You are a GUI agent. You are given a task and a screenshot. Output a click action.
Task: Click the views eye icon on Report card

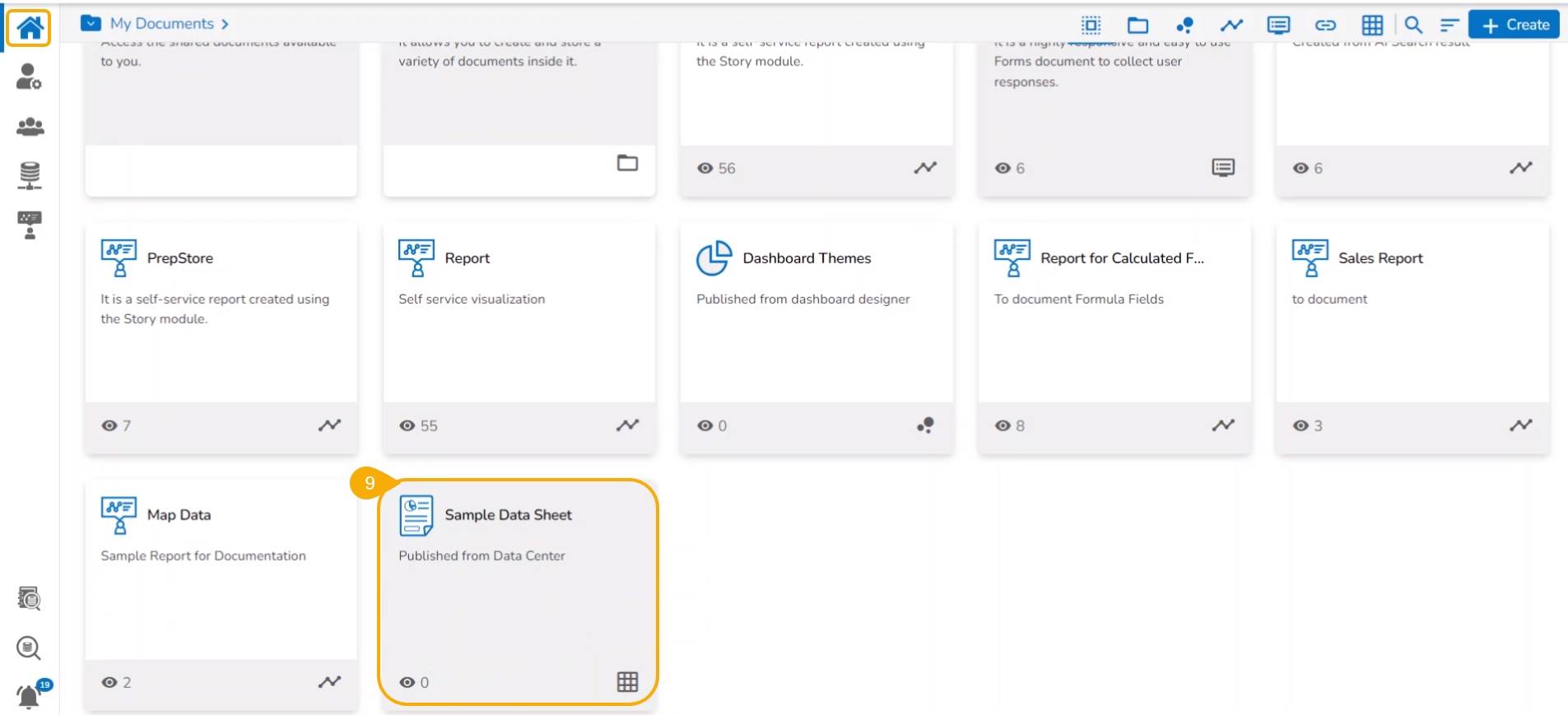pos(407,425)
